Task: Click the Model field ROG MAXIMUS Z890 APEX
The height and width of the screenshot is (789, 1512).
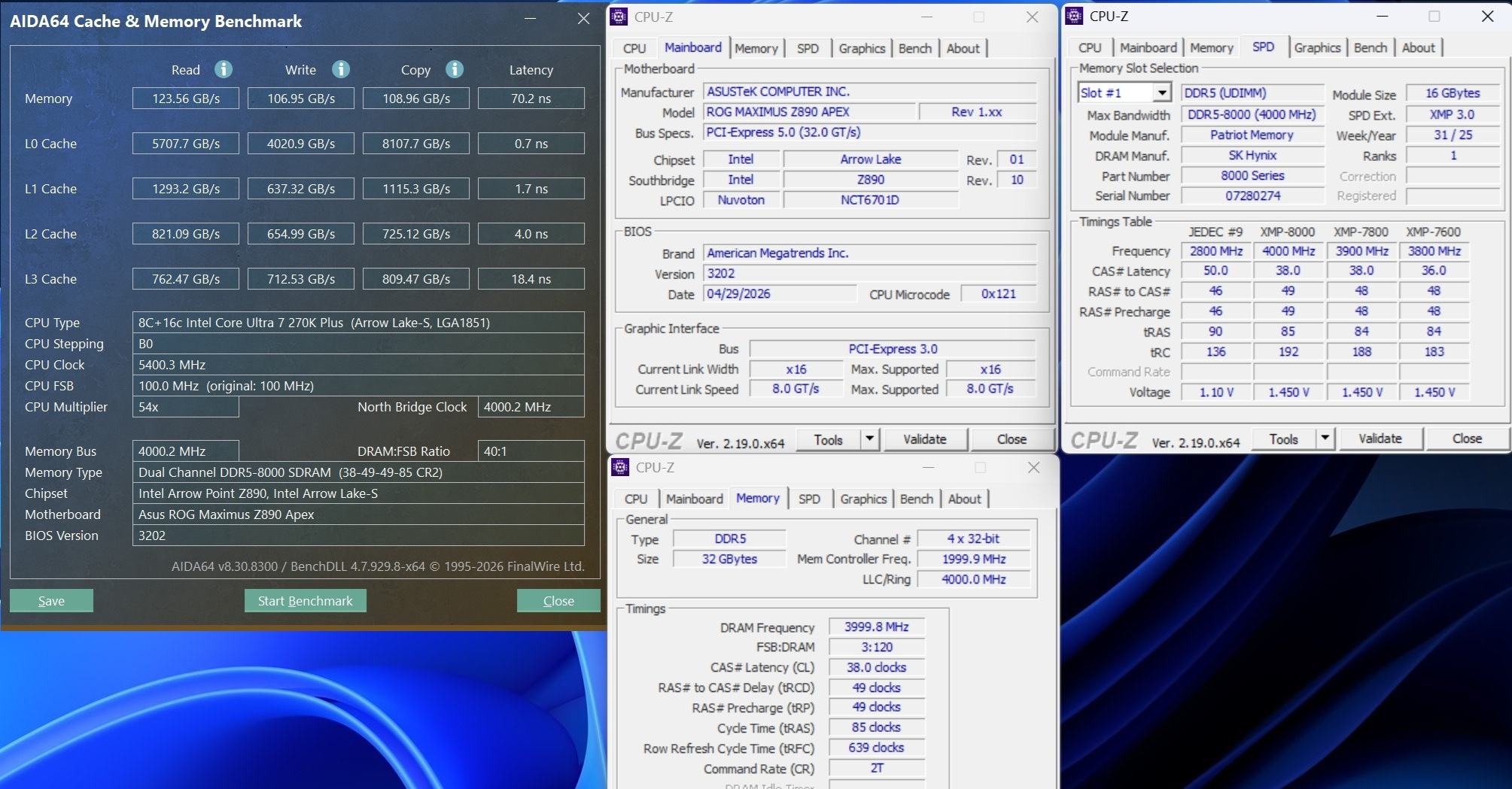Action: pos(810,112)
